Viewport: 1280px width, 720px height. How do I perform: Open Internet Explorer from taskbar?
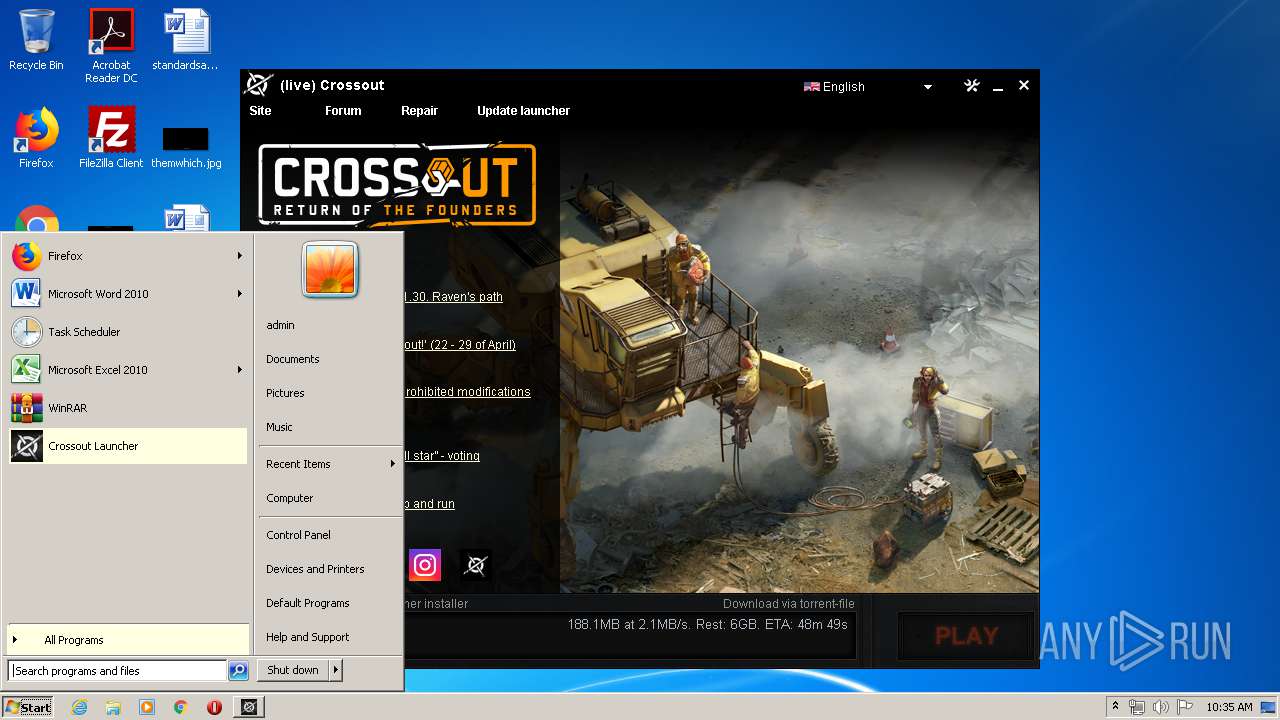coord(80,707)
